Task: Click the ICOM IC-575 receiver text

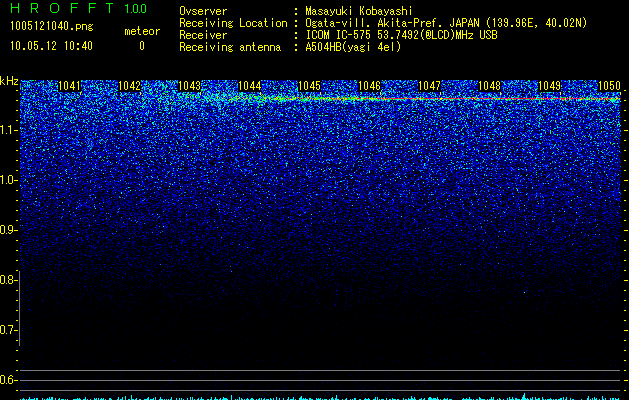Action: 401,35
